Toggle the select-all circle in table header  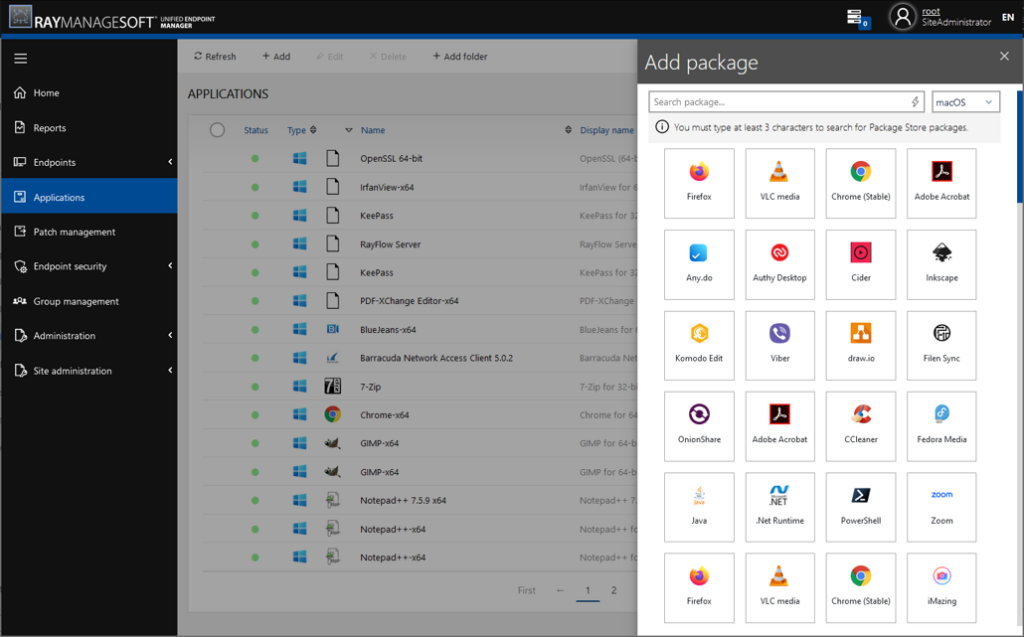click(217, 130)
